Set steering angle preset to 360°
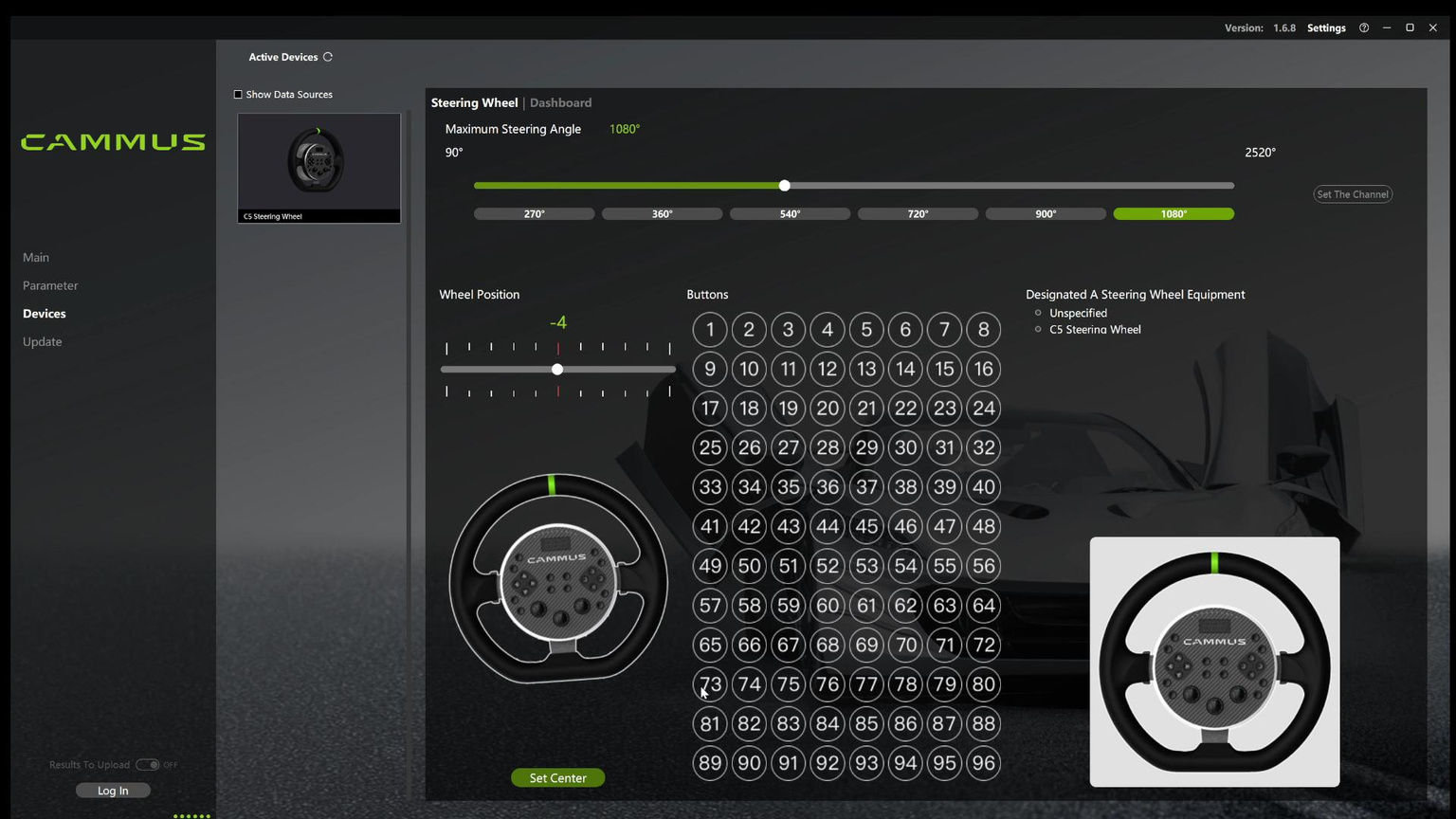Viewport: 1456px width, 819px height. coord(663,214)
